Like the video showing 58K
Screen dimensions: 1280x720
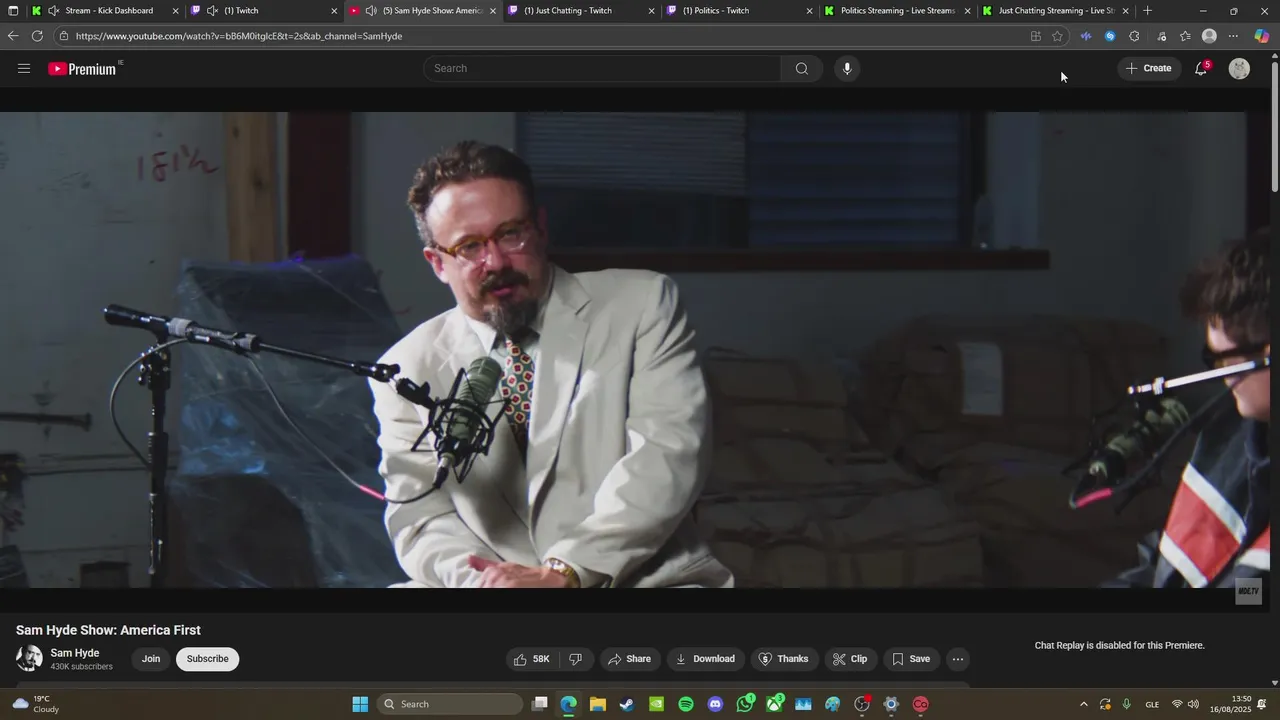click(531, 659)
